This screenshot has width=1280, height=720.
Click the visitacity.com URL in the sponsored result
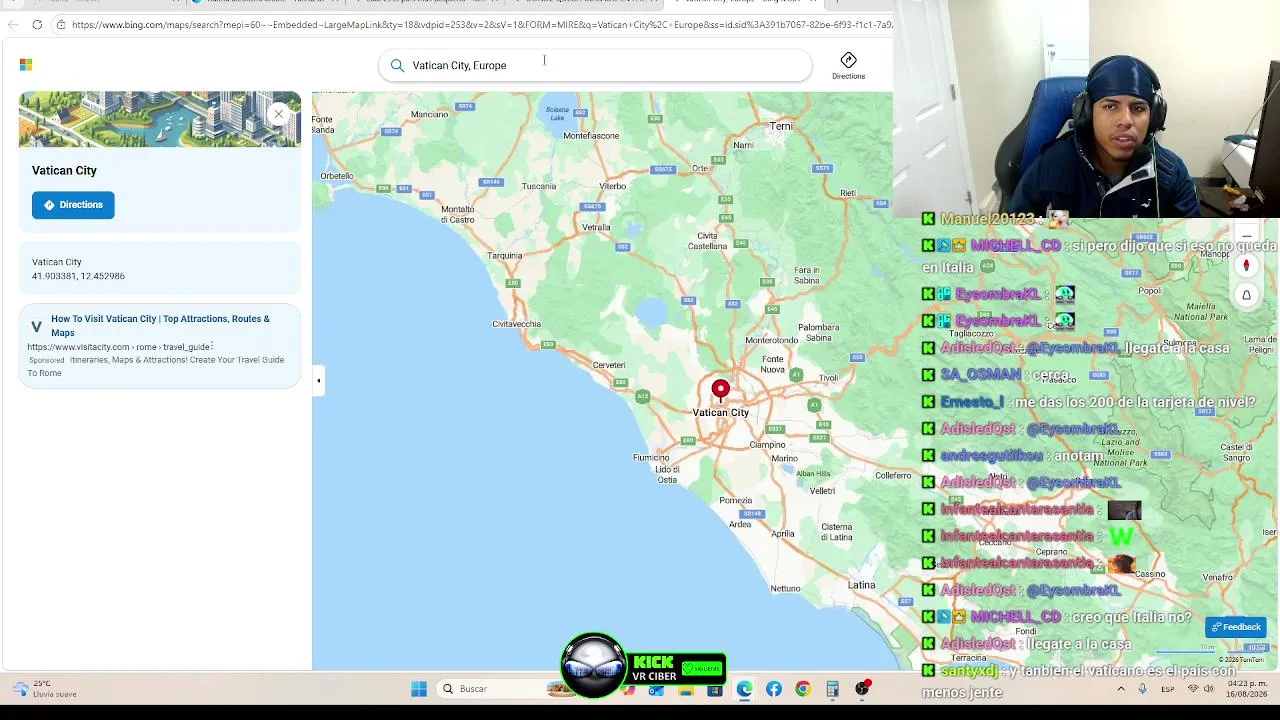pos(118,347)
